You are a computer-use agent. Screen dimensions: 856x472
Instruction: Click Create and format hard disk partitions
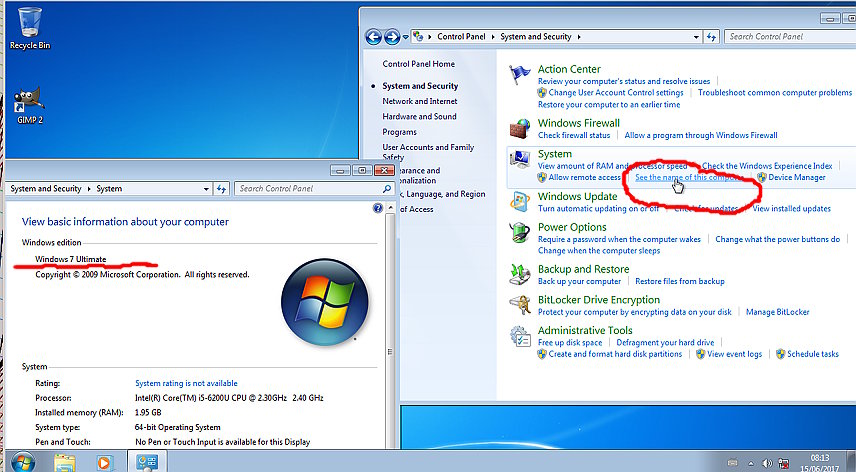[615, 354]
